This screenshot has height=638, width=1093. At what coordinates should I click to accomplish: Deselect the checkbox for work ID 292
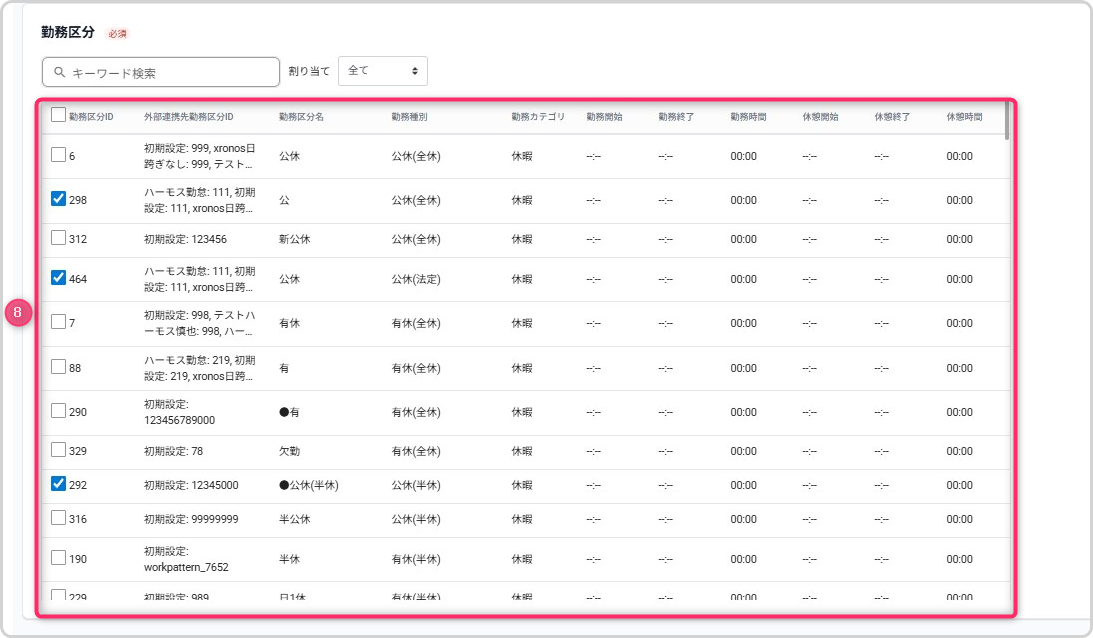58,484
